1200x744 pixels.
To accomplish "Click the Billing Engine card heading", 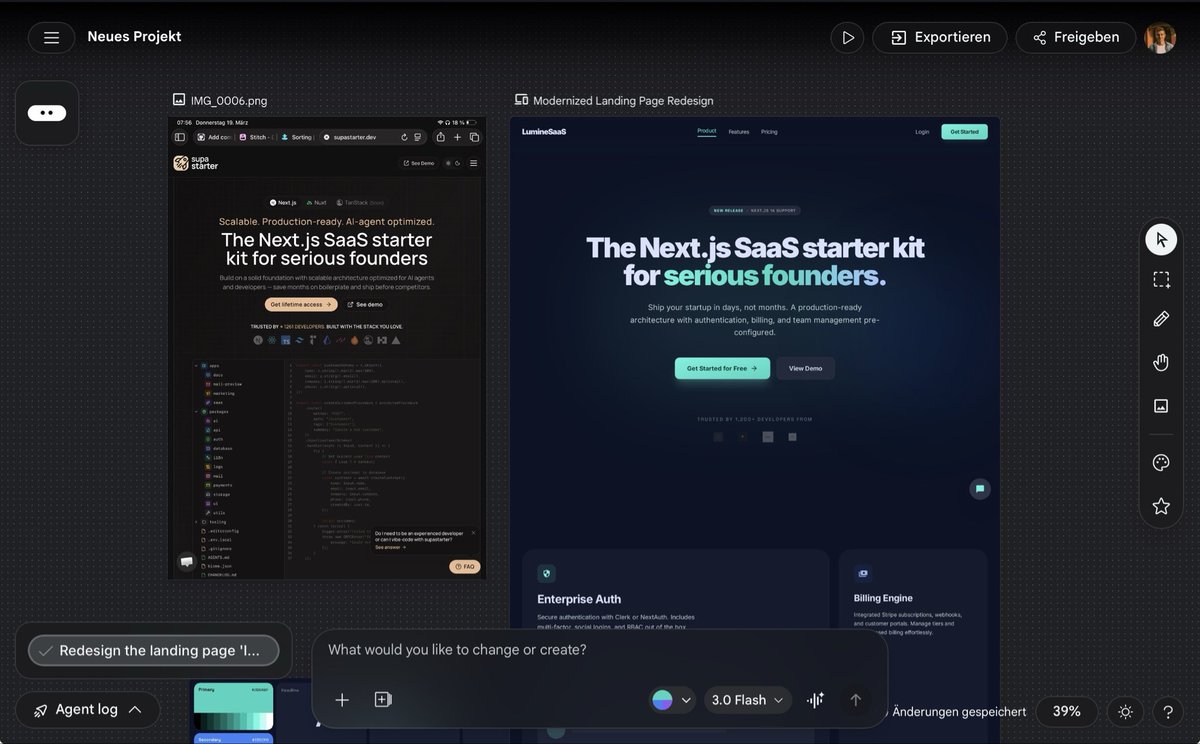I will click(x=883, y=598).
